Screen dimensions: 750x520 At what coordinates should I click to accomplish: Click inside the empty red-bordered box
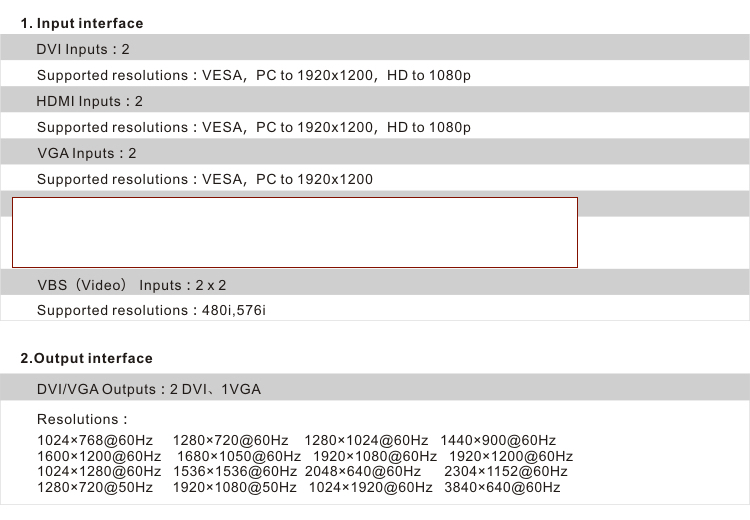(x=295, y=232)
